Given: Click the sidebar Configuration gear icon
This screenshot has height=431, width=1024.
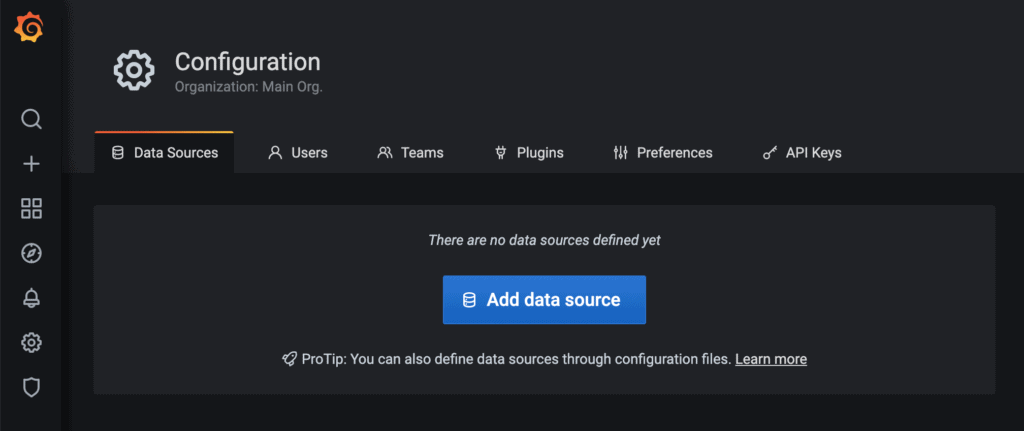Looking at the screenshot, I should (31, 343).
